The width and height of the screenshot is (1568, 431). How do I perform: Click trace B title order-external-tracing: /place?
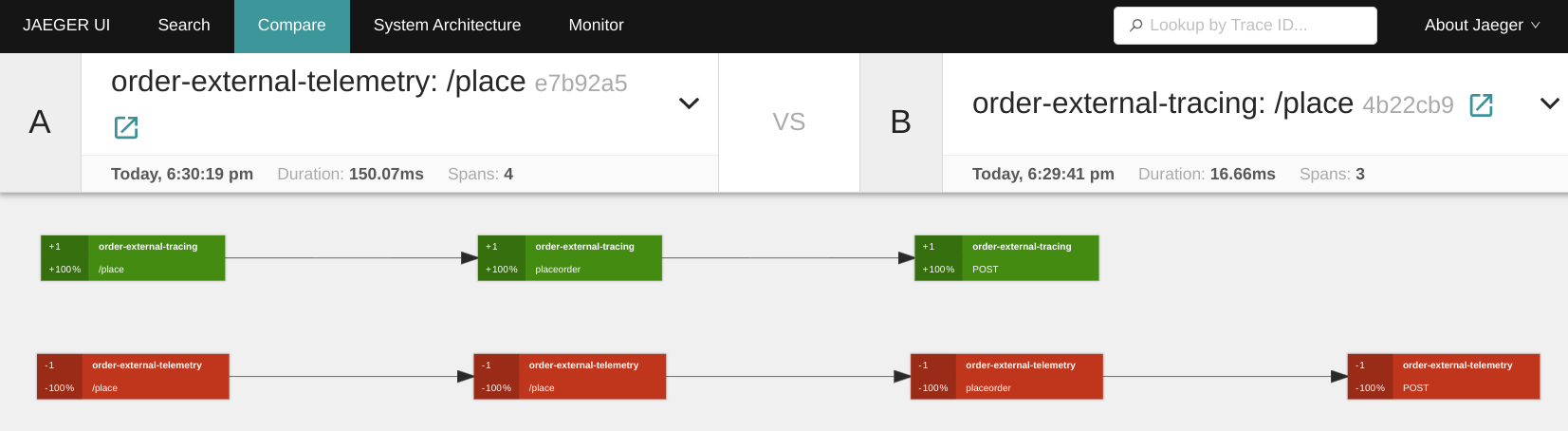1162,103
